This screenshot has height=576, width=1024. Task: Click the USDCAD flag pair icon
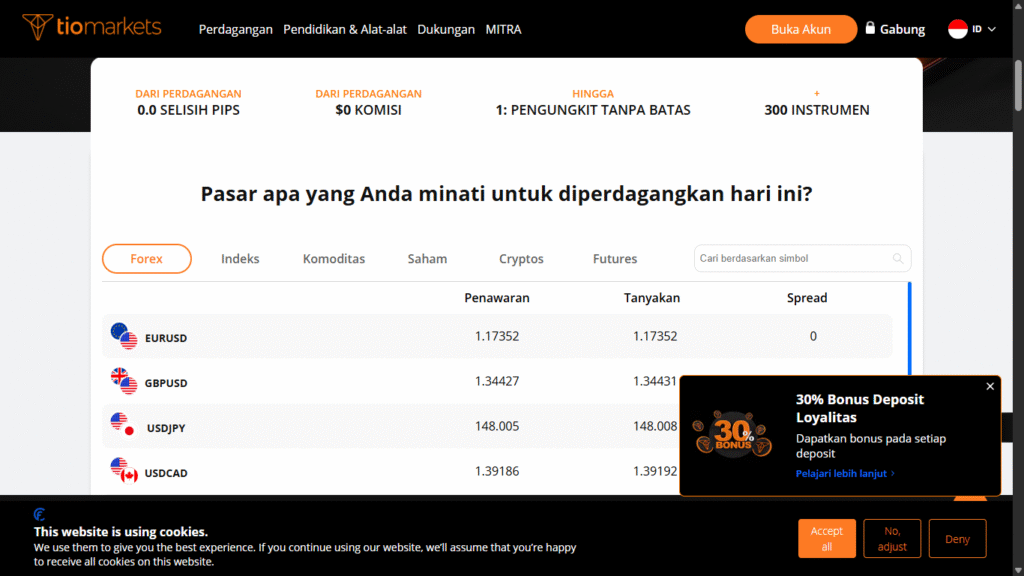pyautogui.click(x=124, y=472)
